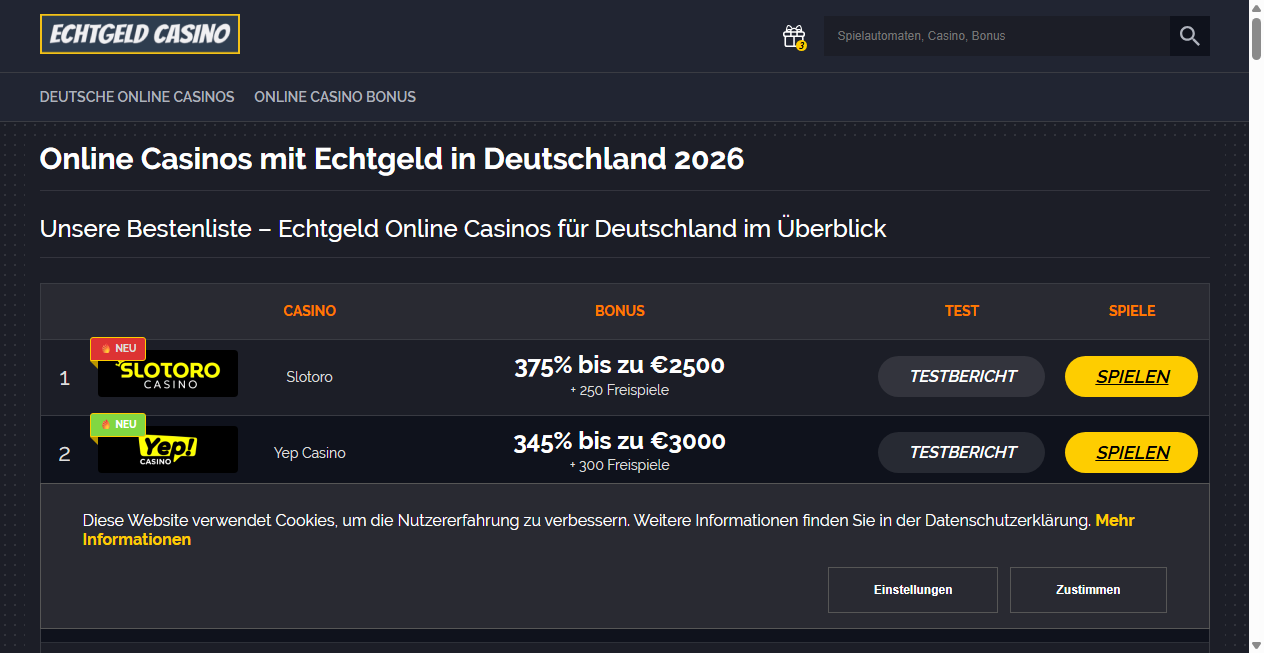
Task: Open the Deutsche Online Casinos menu item
Action: pyautogui.click(x=137, y=96)
